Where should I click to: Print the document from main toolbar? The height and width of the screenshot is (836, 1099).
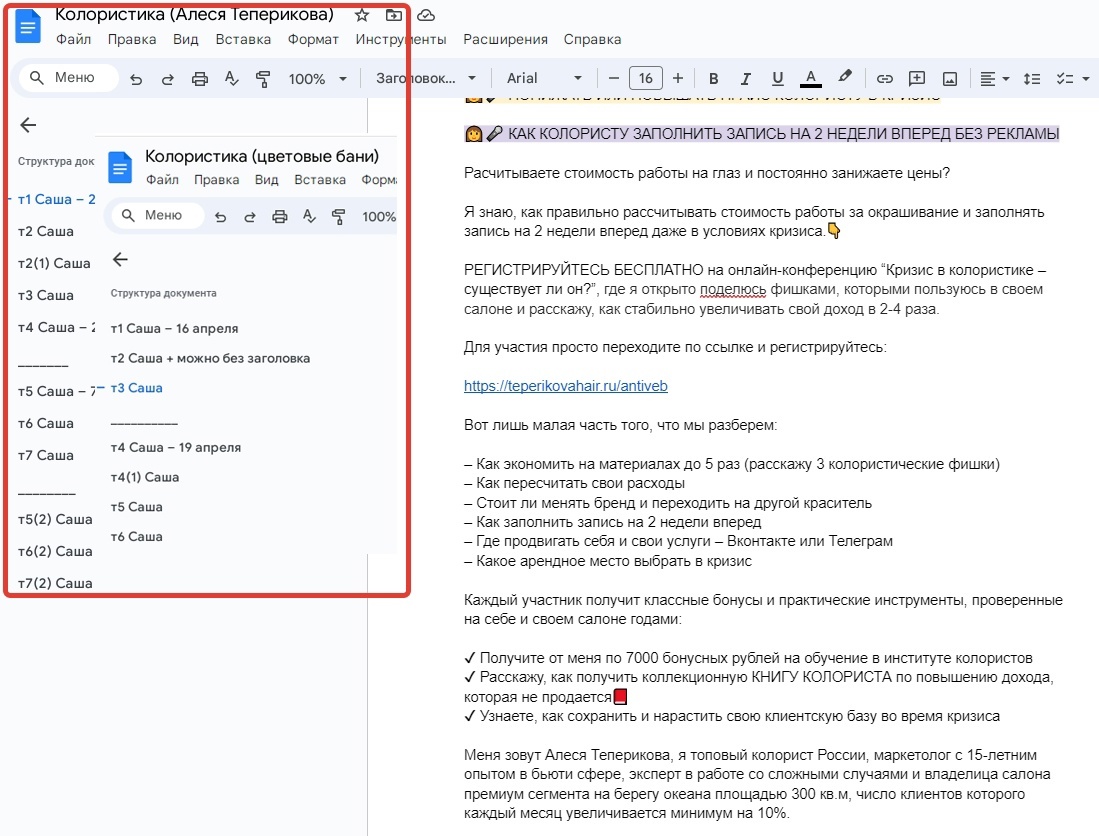pyautogui.click(x=200, y=79)
